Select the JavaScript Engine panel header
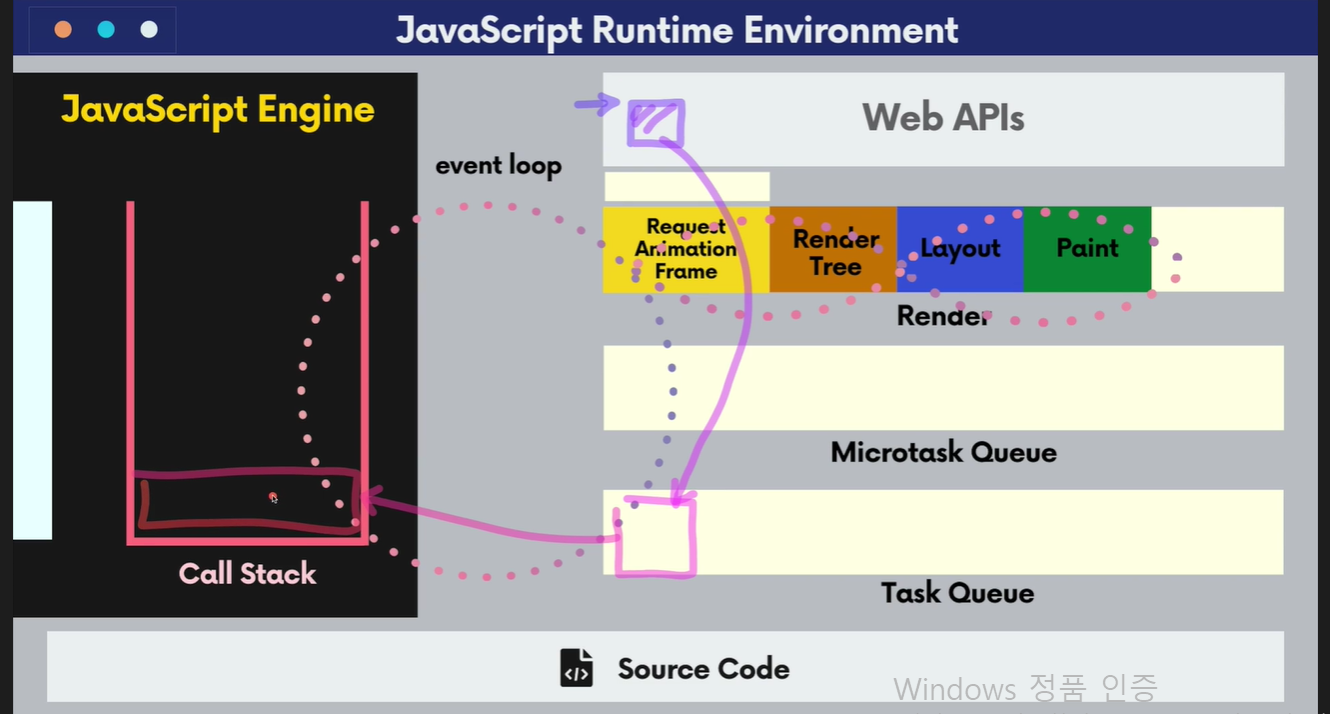This screenshot has height=714, width=1330. click(x=216, y=110)
